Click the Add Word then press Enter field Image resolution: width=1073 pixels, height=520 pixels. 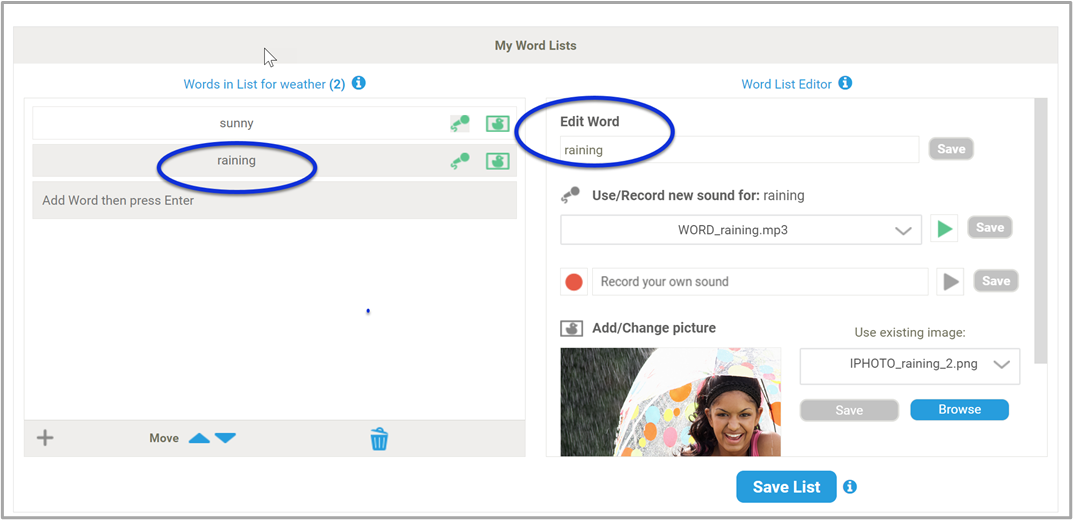coord(274,200)
